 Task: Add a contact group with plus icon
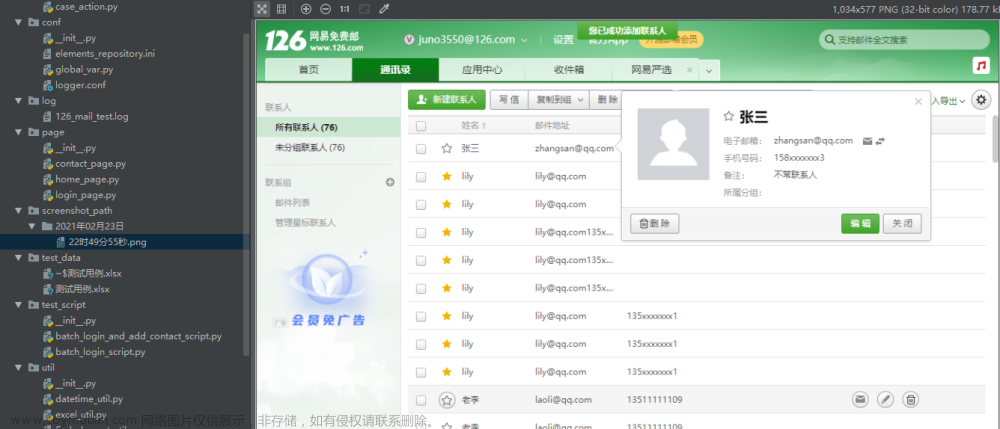(390, 182)
